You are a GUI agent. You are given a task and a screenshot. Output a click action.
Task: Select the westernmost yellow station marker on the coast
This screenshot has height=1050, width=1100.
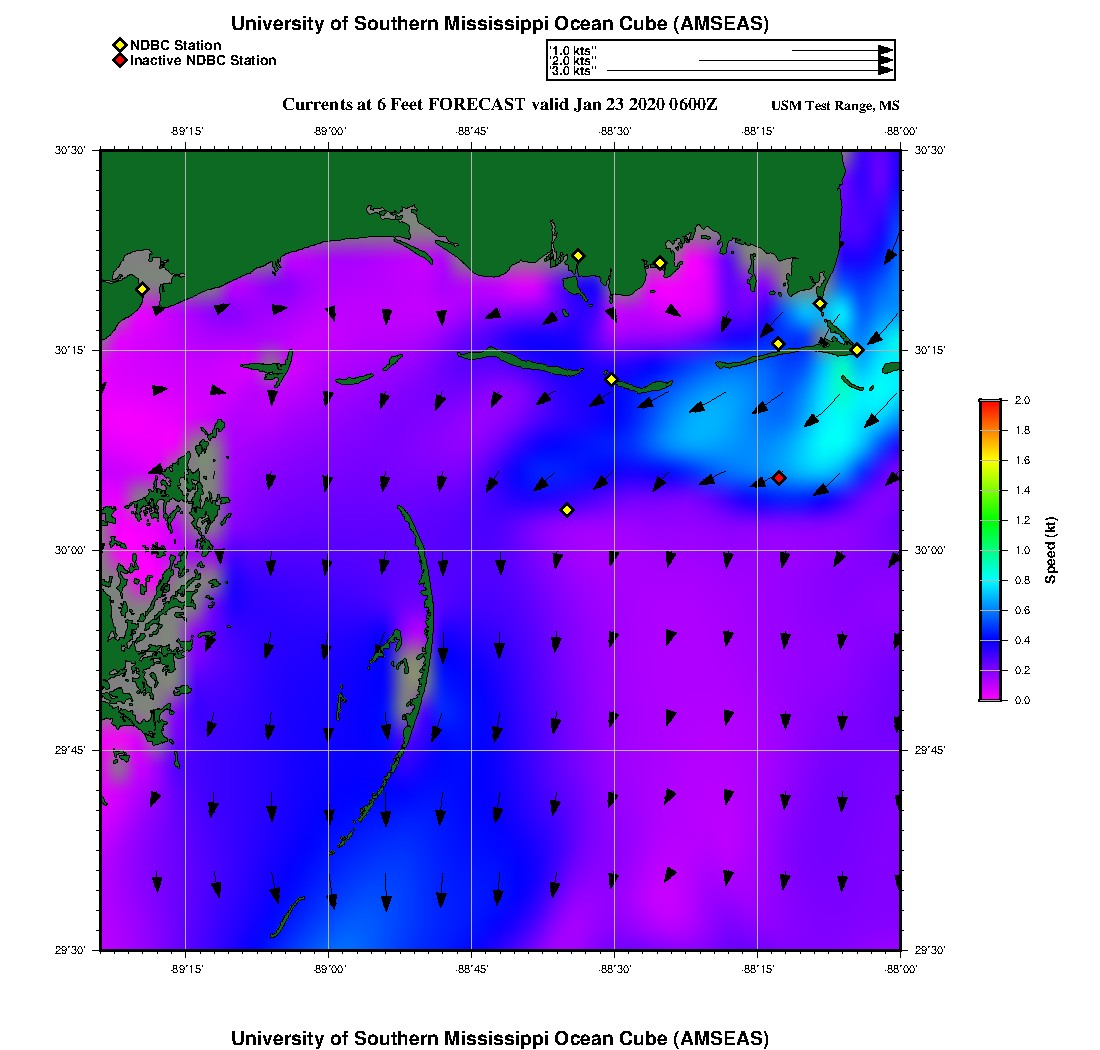(142, 289)
